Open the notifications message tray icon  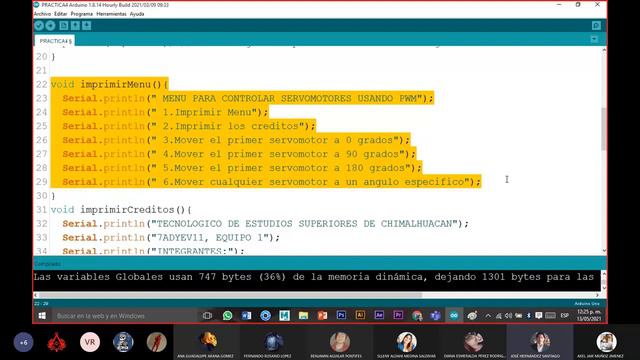pyautogui.click(x=539, y=316)
